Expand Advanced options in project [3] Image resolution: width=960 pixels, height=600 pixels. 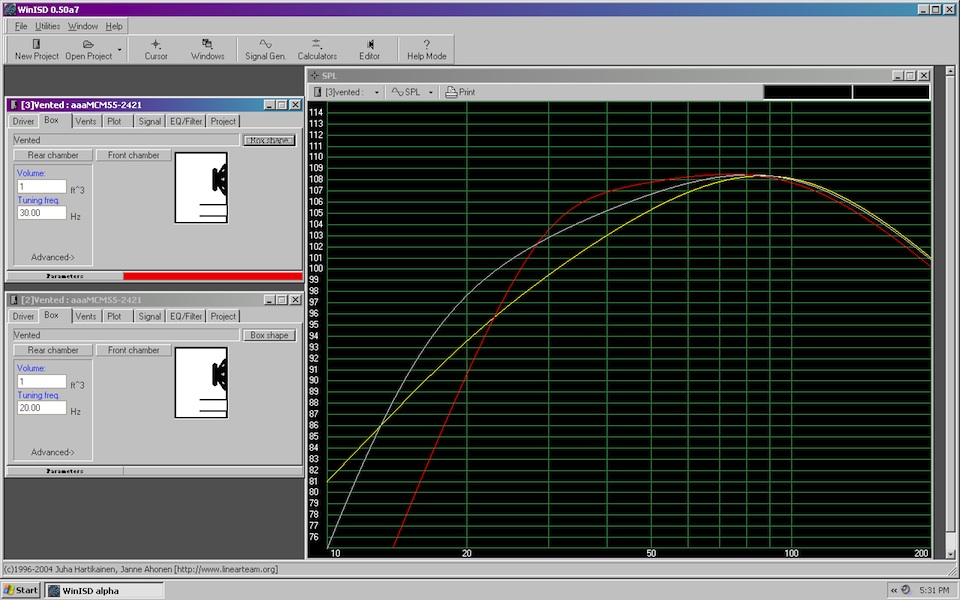pyautogui.click(x=53, y=257)
